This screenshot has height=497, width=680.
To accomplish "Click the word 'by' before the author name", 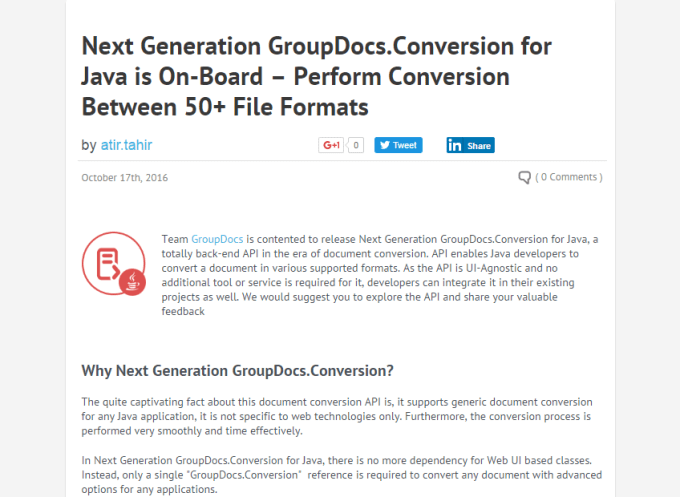I will pos(88,145).
